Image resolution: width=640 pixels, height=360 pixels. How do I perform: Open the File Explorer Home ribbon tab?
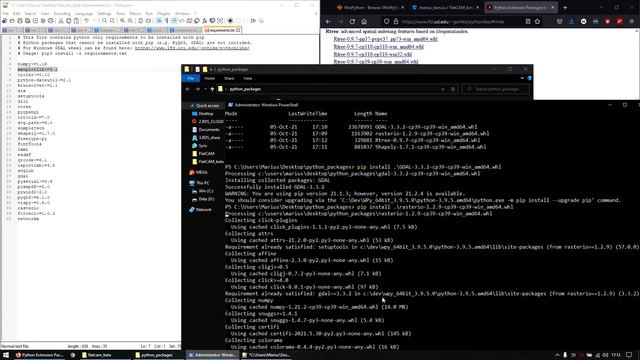209,78
